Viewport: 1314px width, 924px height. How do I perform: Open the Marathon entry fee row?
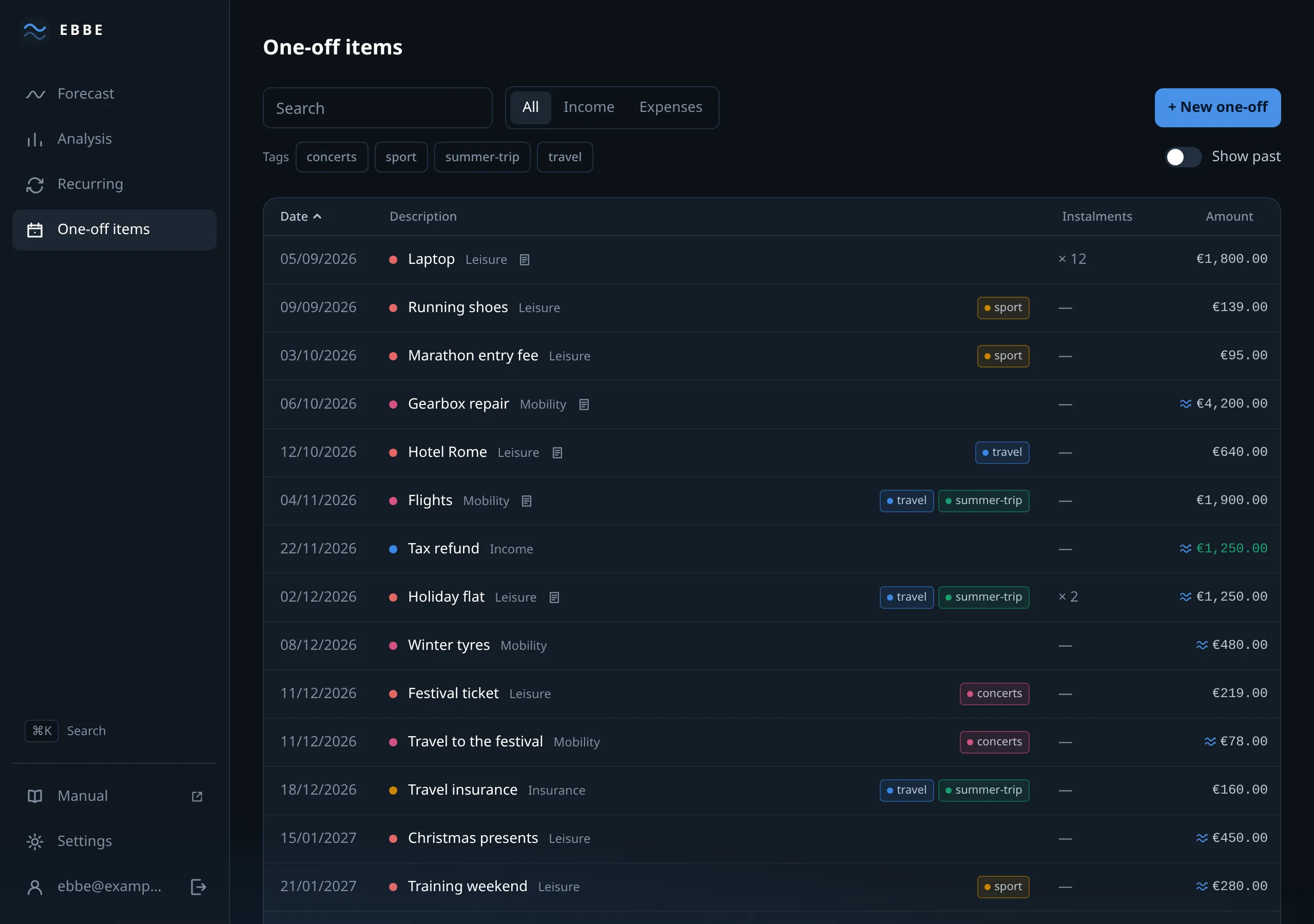tap(771, 356)
